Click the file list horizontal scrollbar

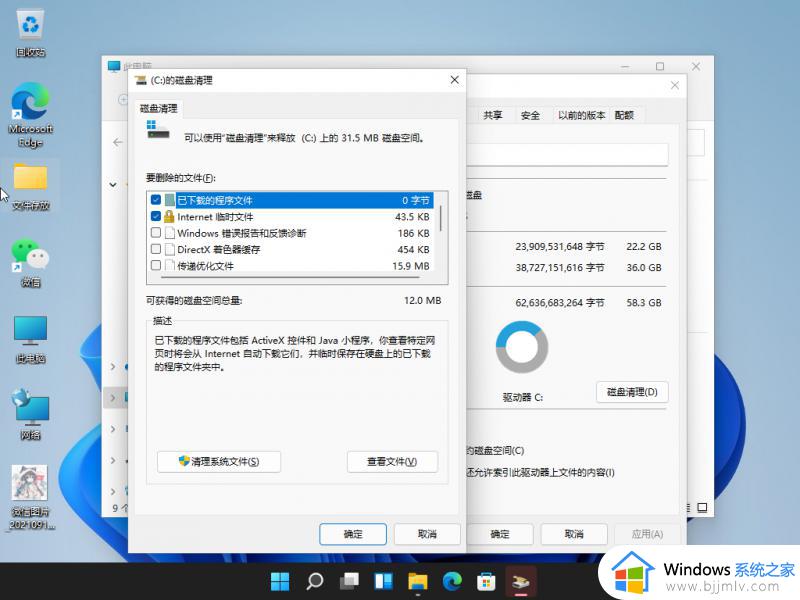290,277
